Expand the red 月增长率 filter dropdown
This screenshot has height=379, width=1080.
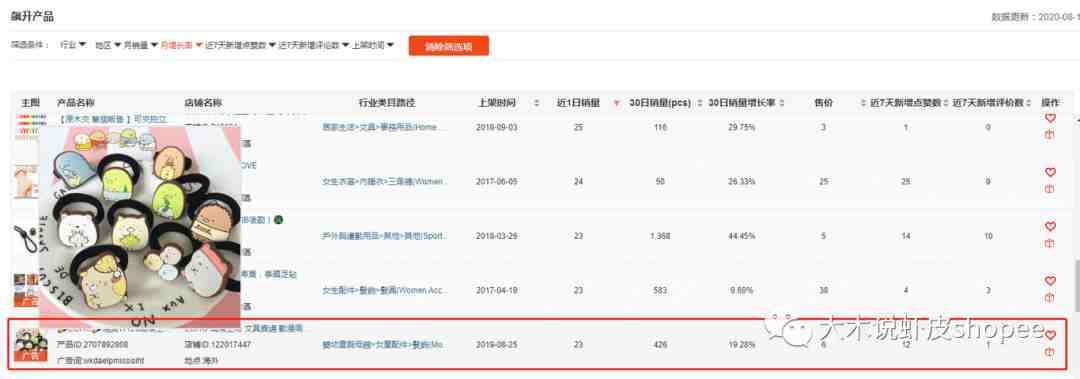(181, 45)
